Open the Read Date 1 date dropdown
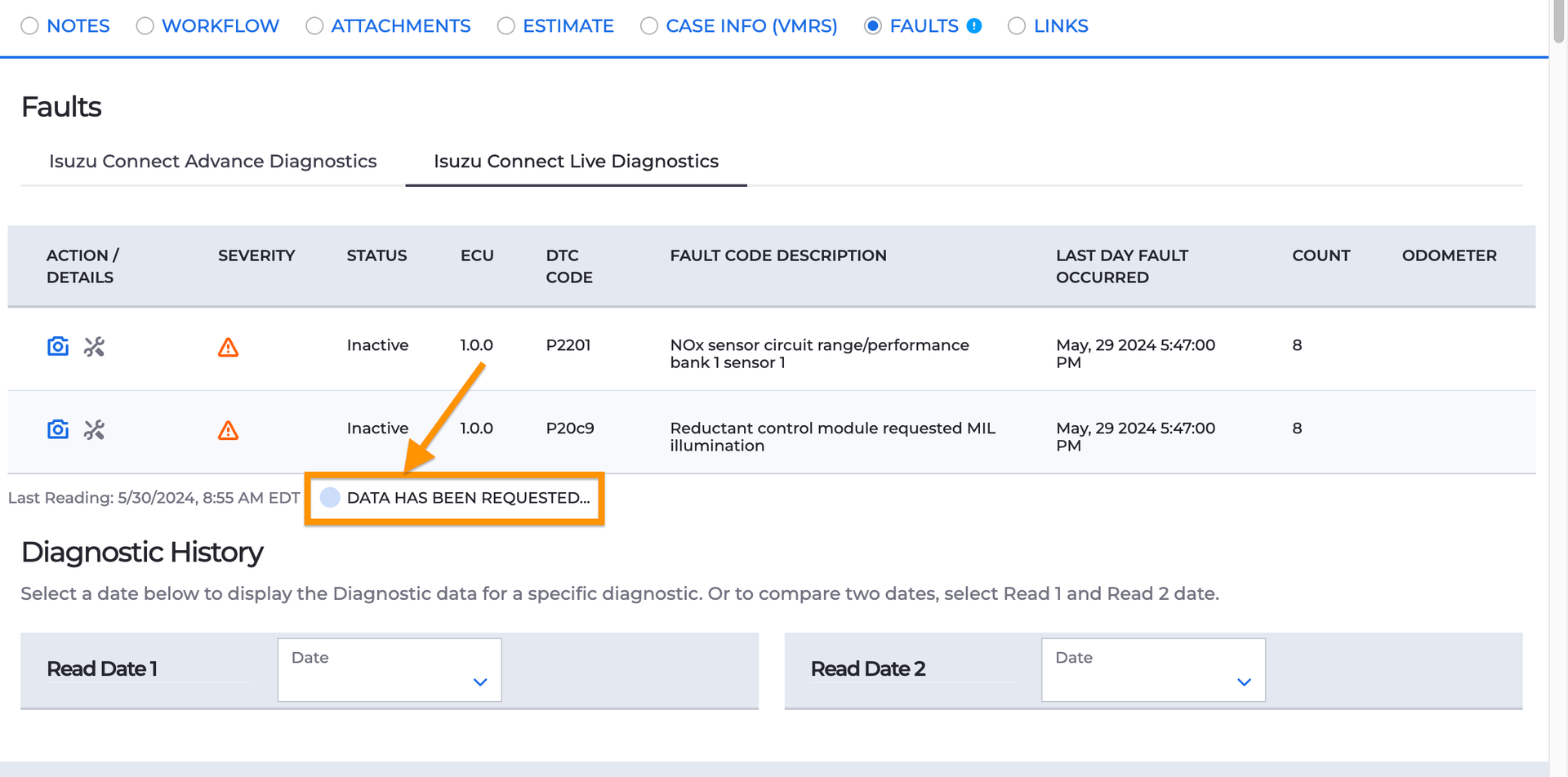The height and width of the screenshot is (777, 1568). pos(390,670)
